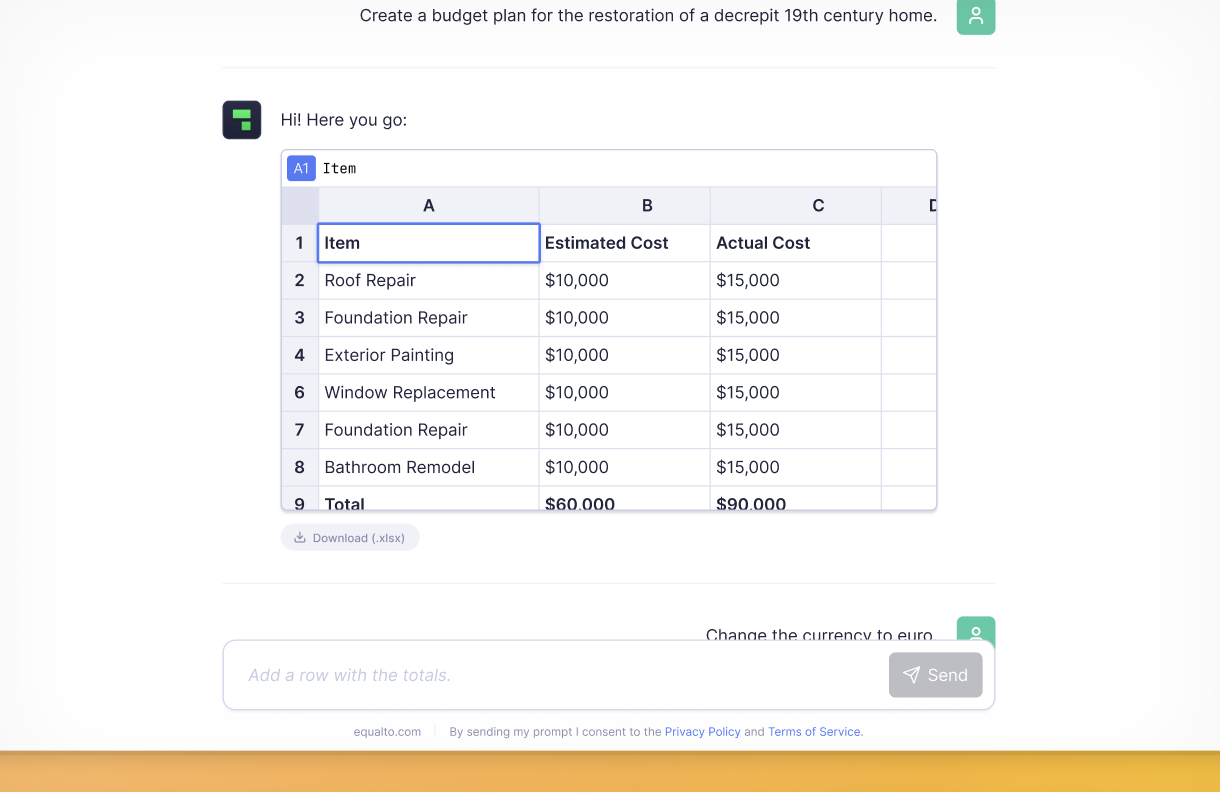The image size is (1220, 792).
Task: Select Roof Repair's $10,000 estimated cost
Action: pos(625,281)
